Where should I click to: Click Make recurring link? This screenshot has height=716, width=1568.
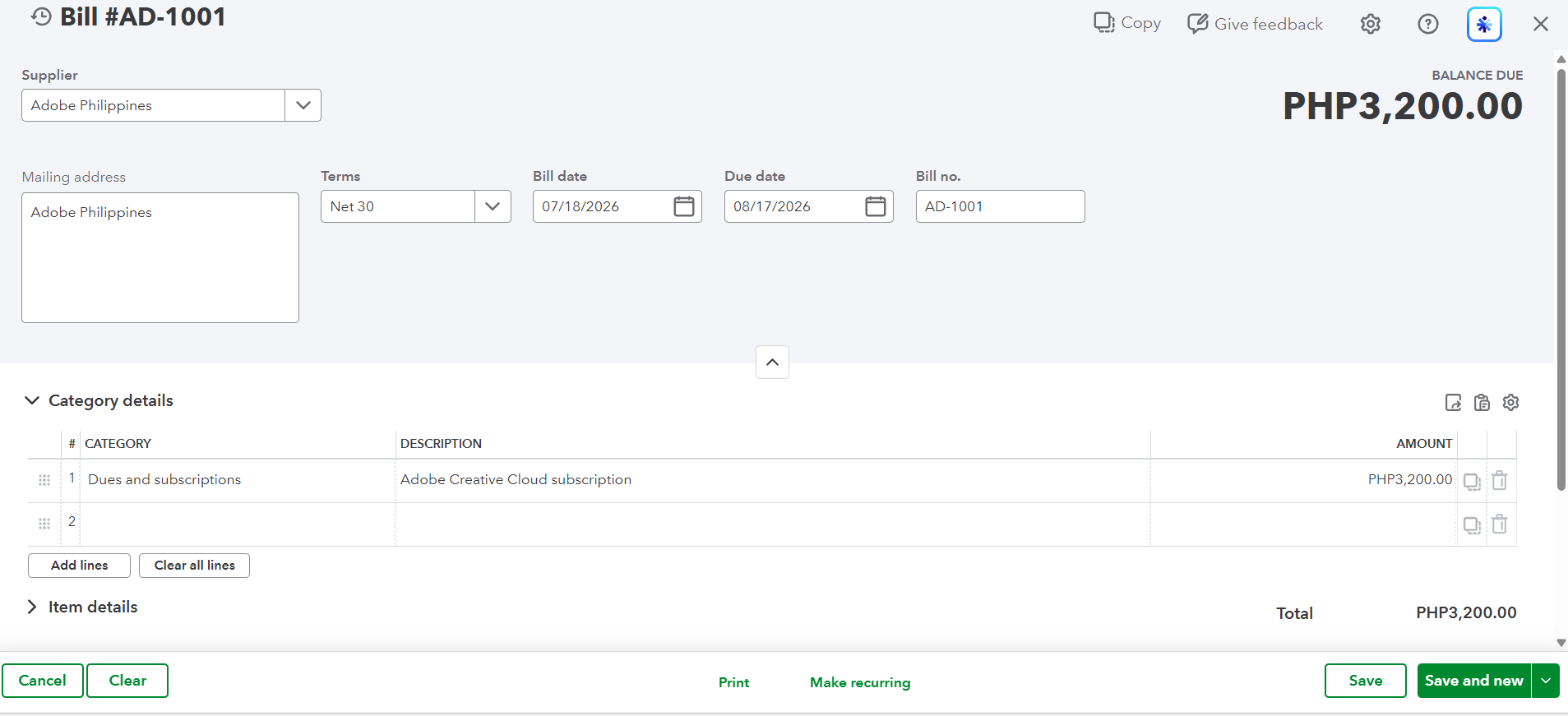[x=860, y=682]
